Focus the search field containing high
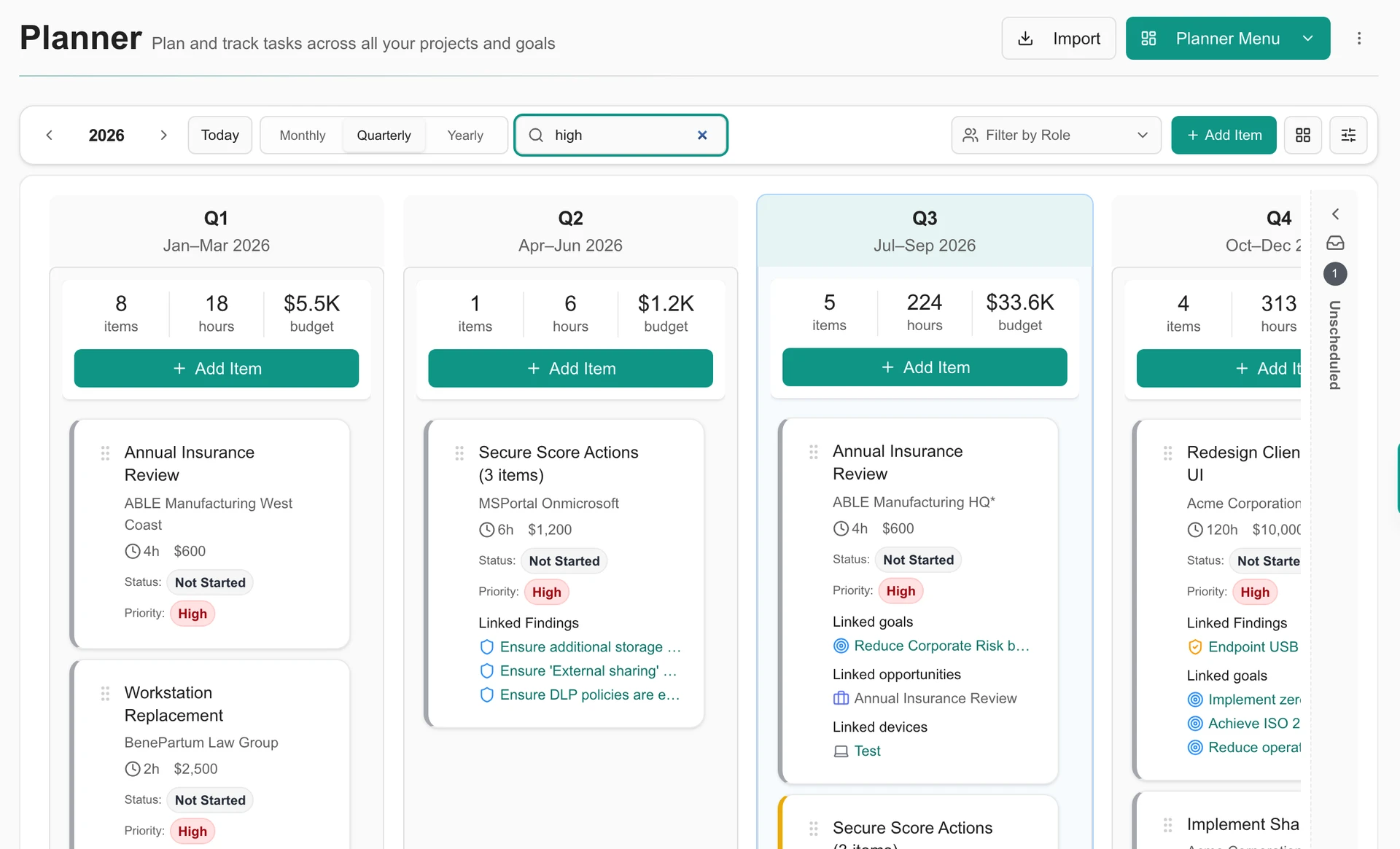Screen dimensions: 1400x849 (620, 135)
